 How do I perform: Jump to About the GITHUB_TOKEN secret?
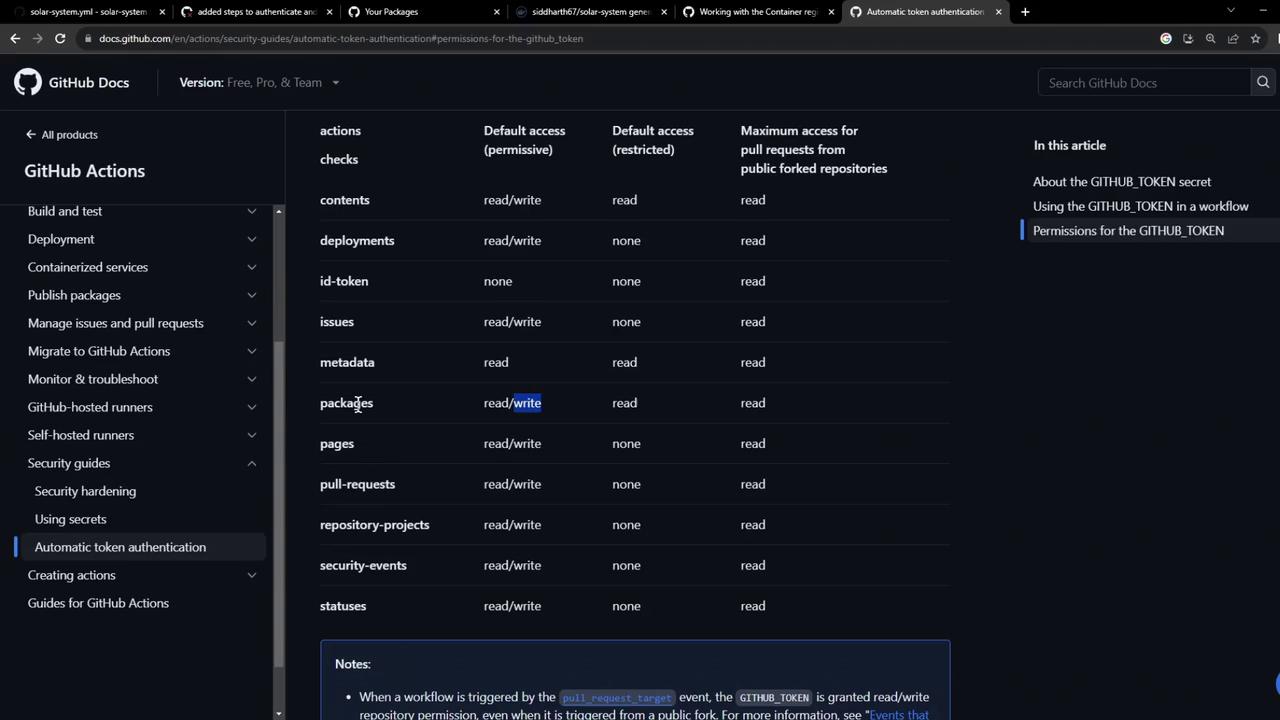1122,182
